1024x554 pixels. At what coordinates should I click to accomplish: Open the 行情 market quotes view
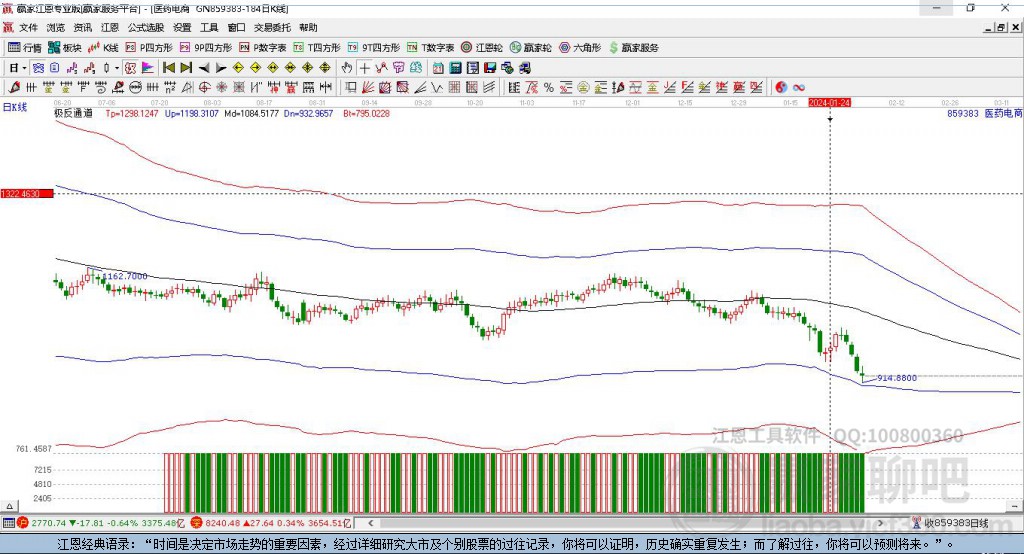[x=25, y=47]
